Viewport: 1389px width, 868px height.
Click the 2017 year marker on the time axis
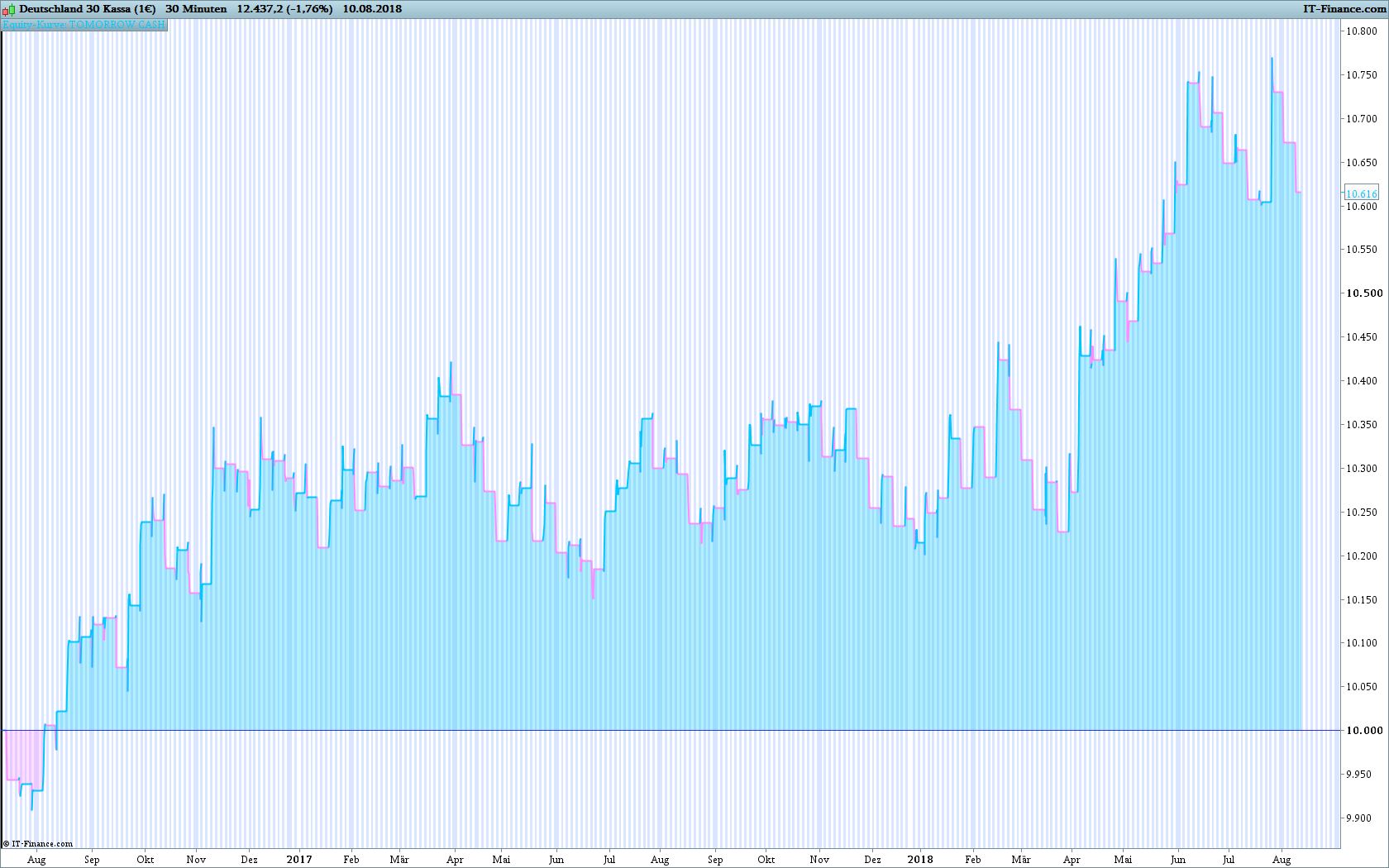(299, 860)
